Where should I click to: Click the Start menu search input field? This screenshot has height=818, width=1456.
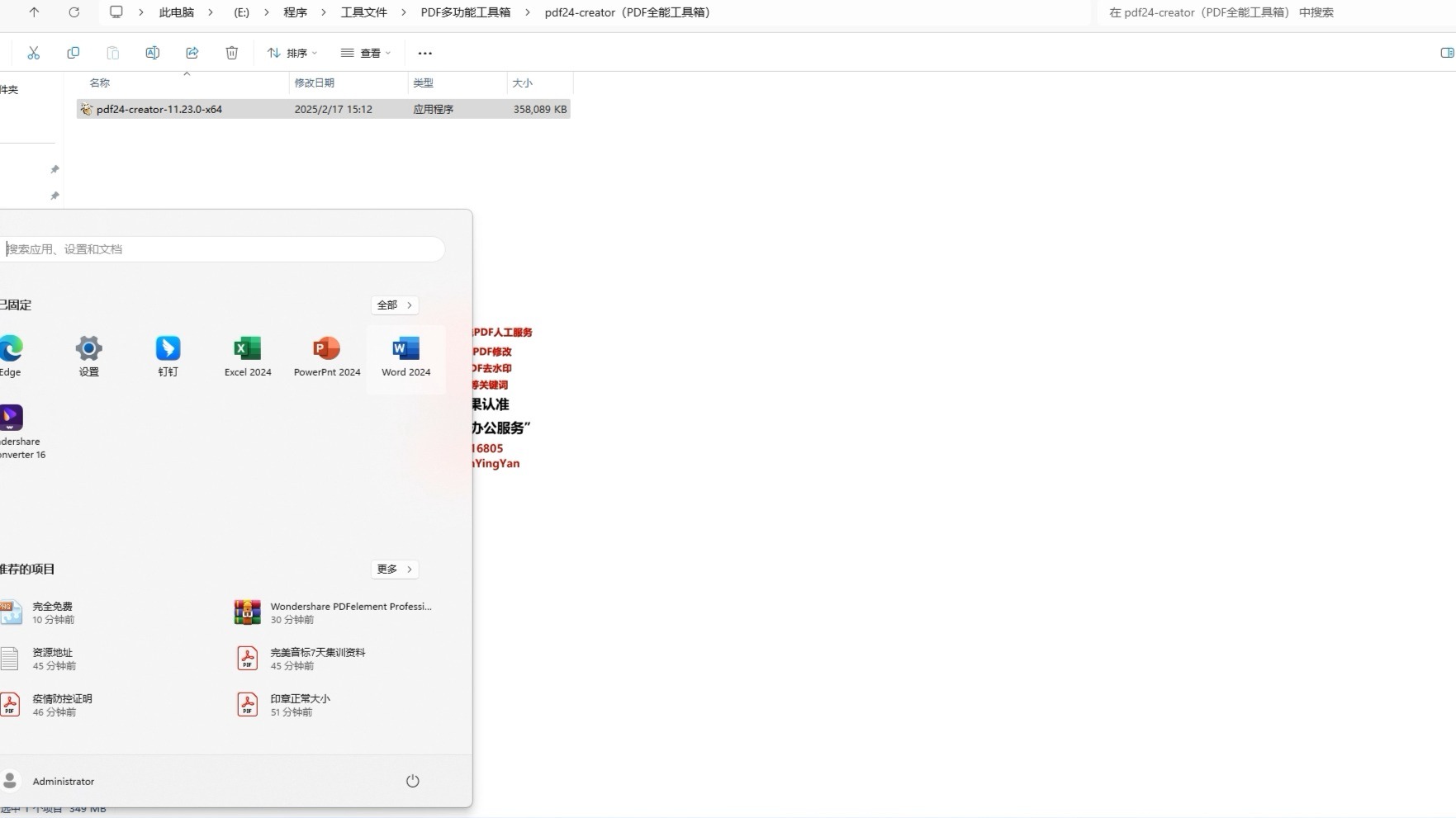[224, 248]
